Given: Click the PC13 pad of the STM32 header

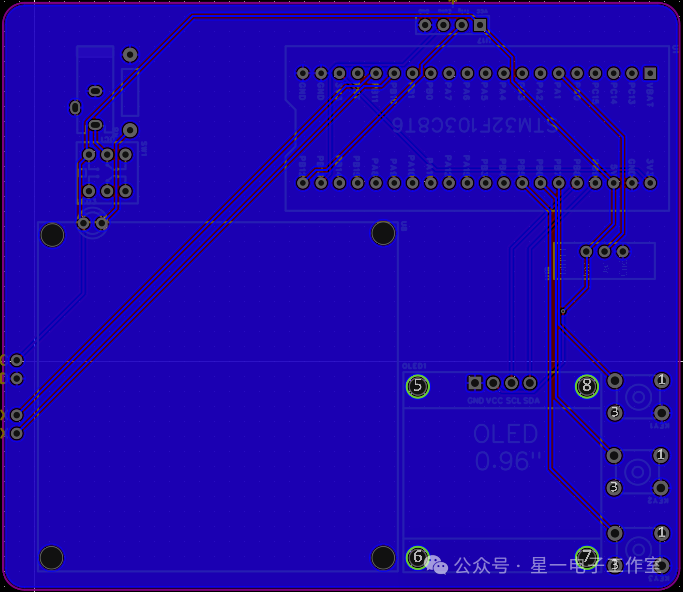Looking at the screenshot, I should (x=632, y=73).
